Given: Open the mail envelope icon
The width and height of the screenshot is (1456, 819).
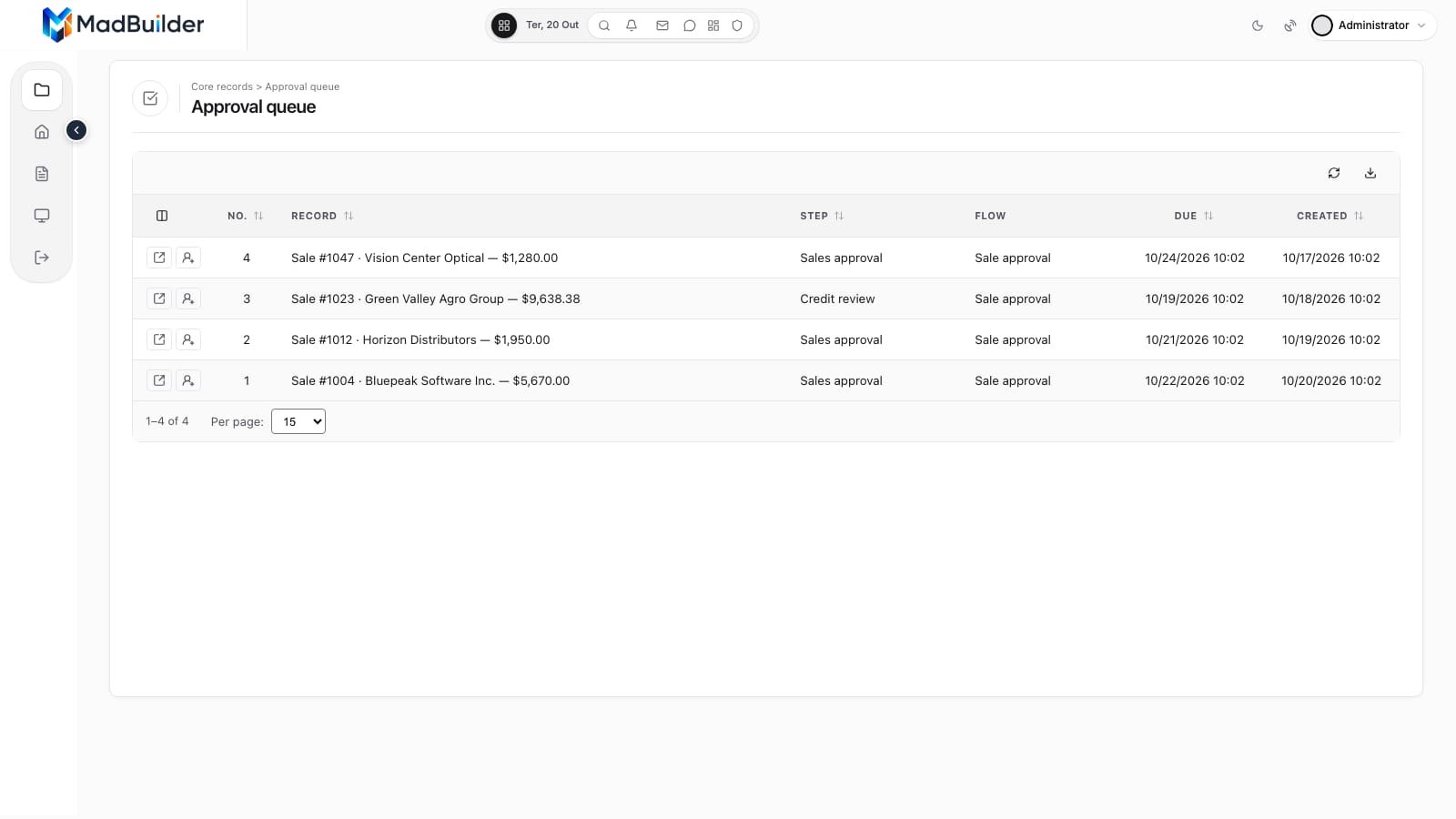Looking at the screenshot, I should 662,25.
